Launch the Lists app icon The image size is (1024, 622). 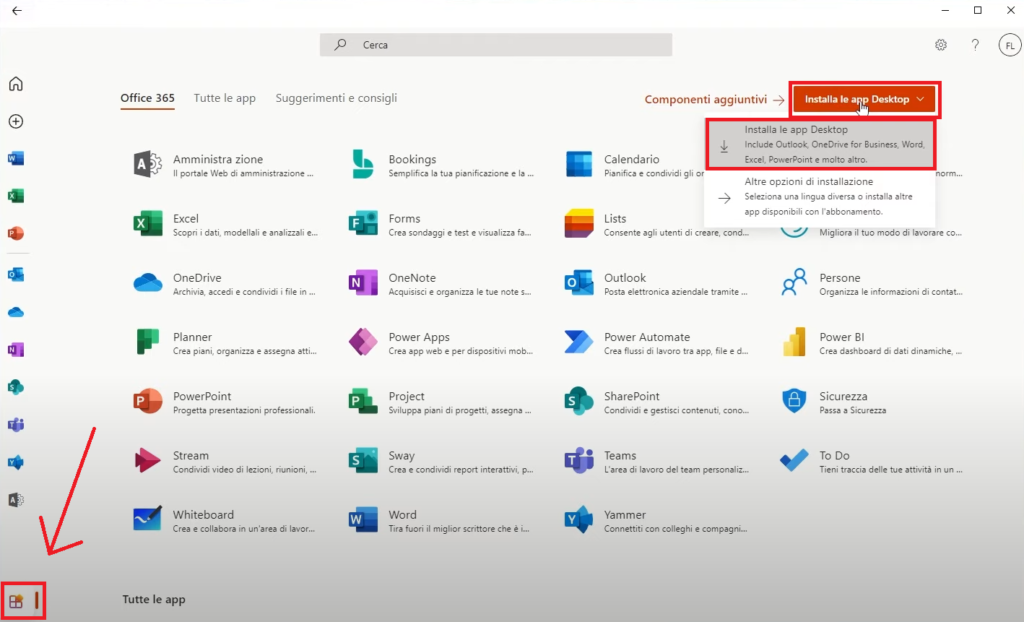(x=579, y=223)
